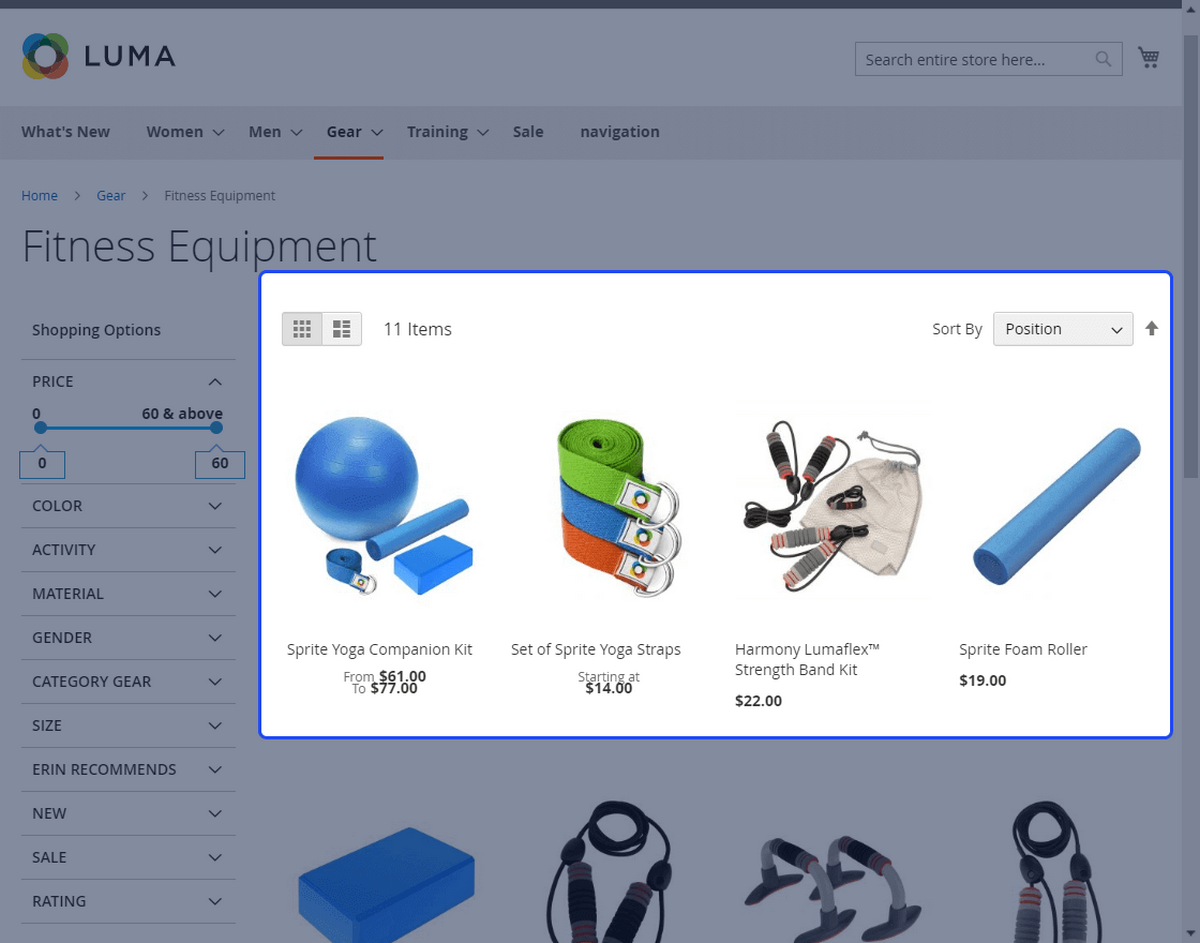
Task: Expand the Material filter
Action: pyautogui.click(x=128, y=594)
